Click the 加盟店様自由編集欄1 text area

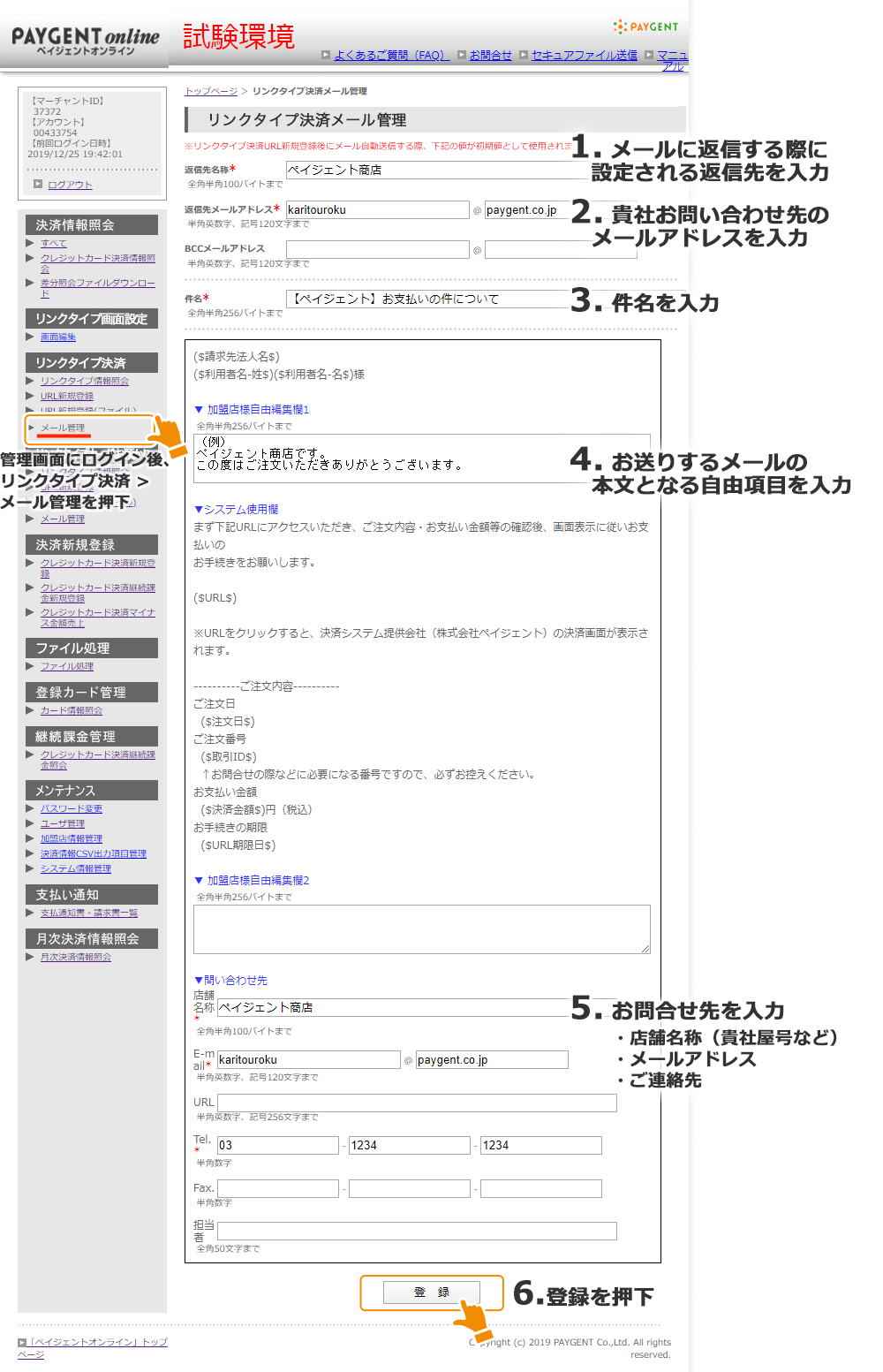click(x=421, y=458)
